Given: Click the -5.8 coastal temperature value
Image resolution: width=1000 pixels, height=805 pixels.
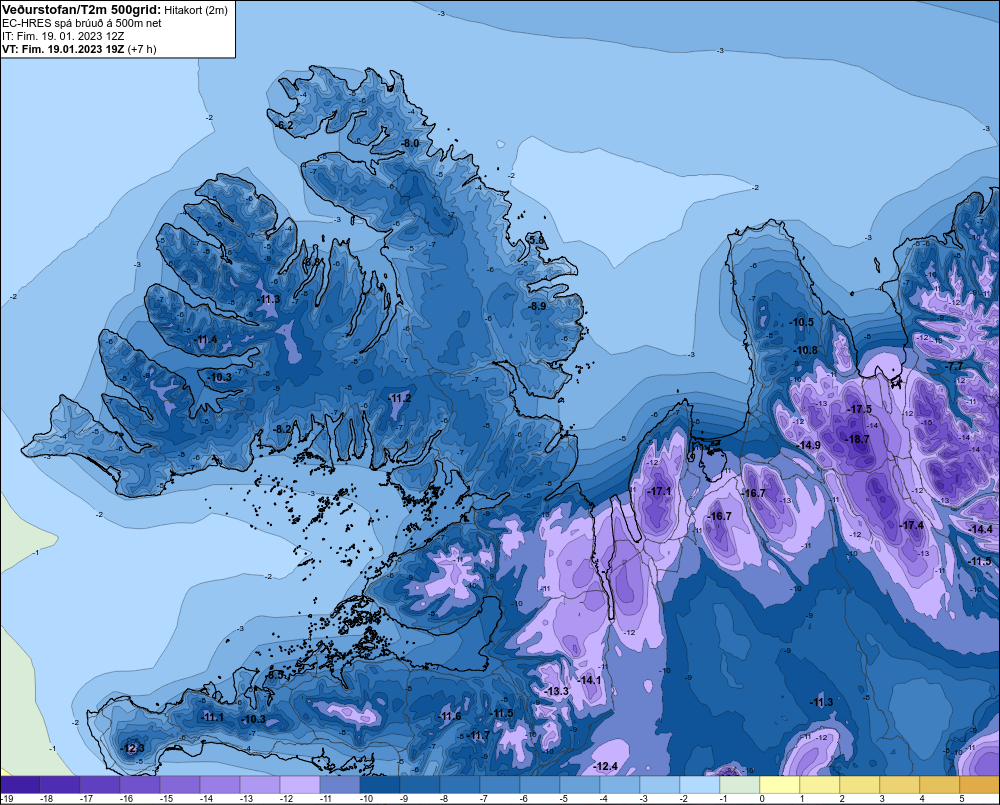Looking at the screenshot, I should (537, 240).
